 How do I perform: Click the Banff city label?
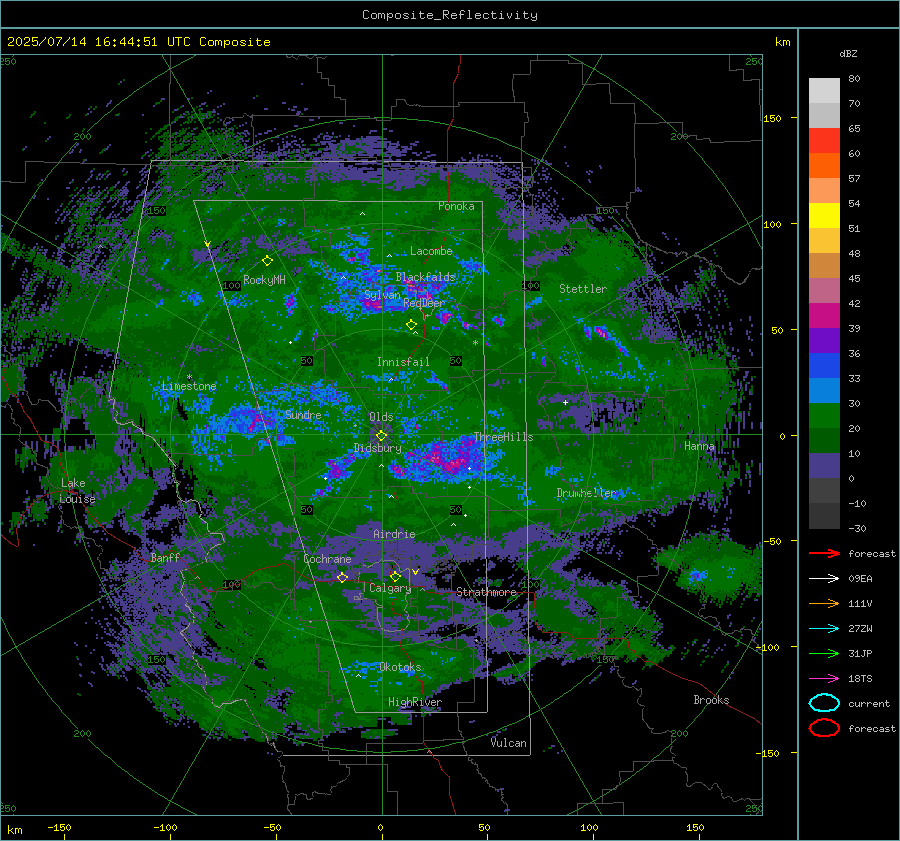[165, 557]
